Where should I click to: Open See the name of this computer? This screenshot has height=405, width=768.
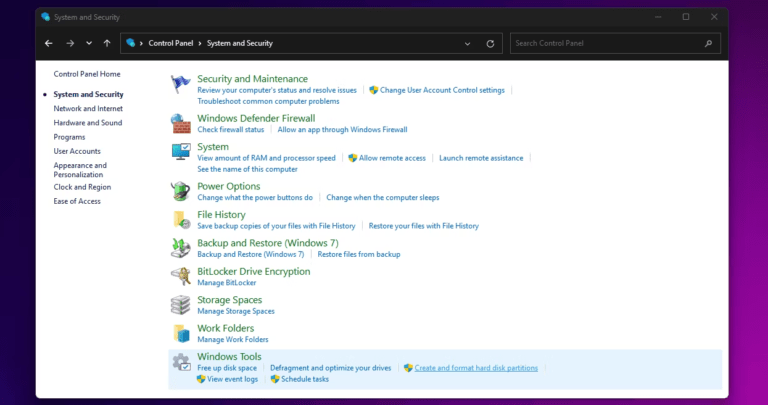[247, 169]
